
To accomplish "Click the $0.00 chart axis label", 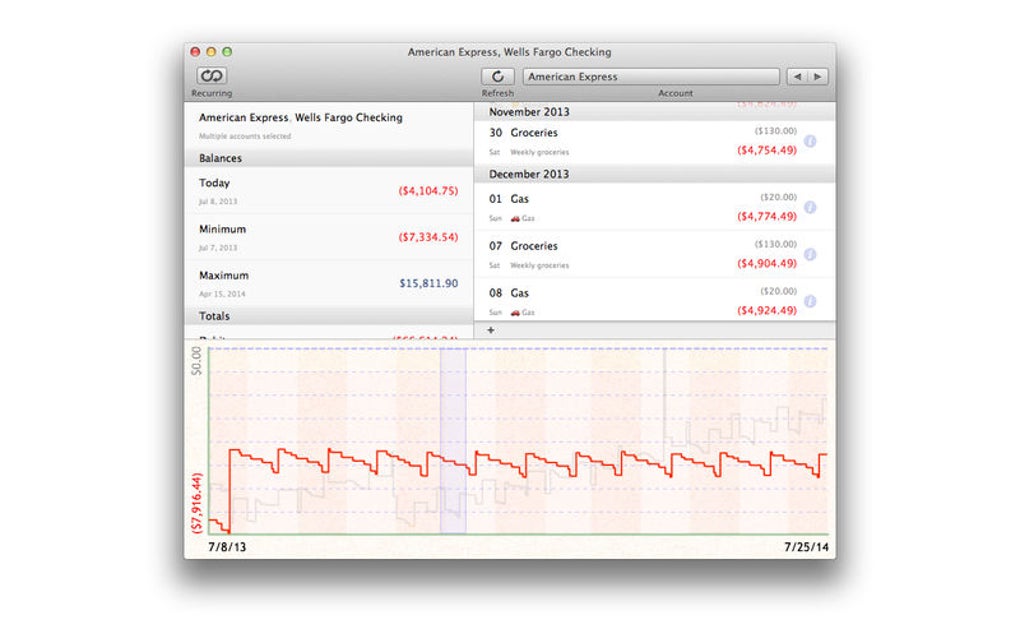I will click(x=196, y=361).
